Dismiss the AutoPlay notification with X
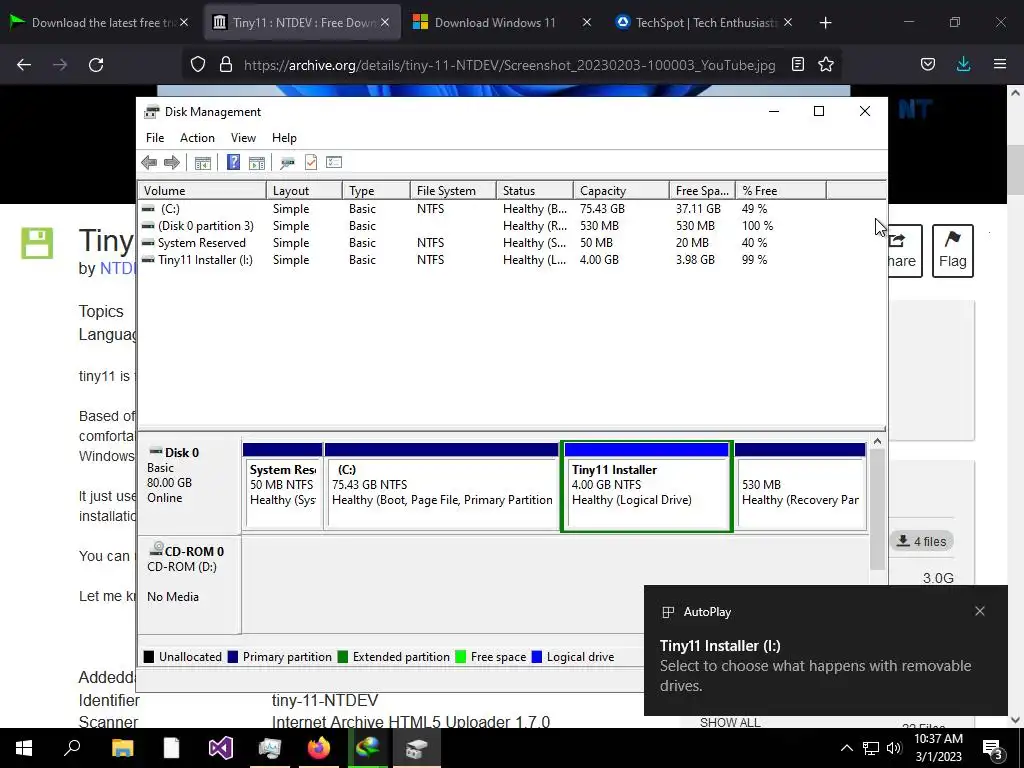The width and height of the screenshot is (1024, 768). 979,611
